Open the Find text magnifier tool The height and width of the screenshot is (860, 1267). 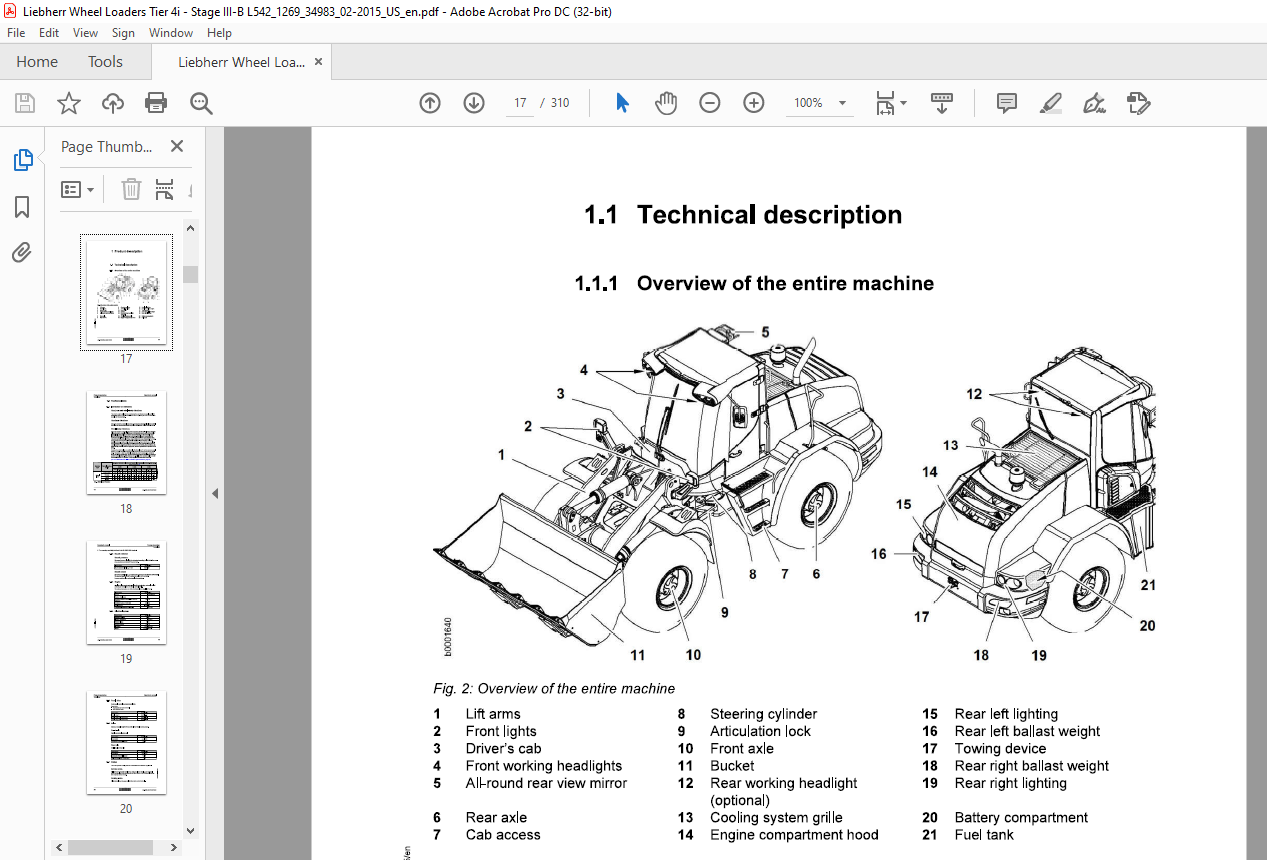point(202,103)
